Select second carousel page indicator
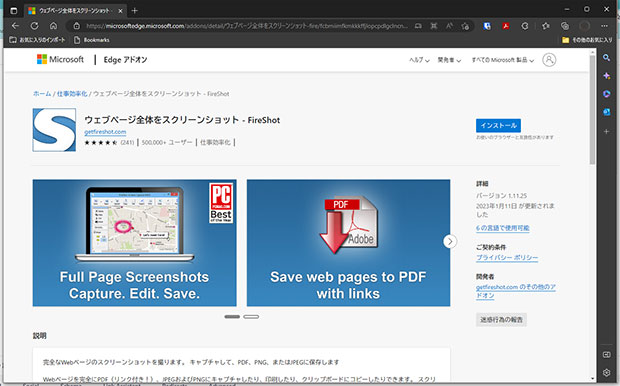 (251, 317)
